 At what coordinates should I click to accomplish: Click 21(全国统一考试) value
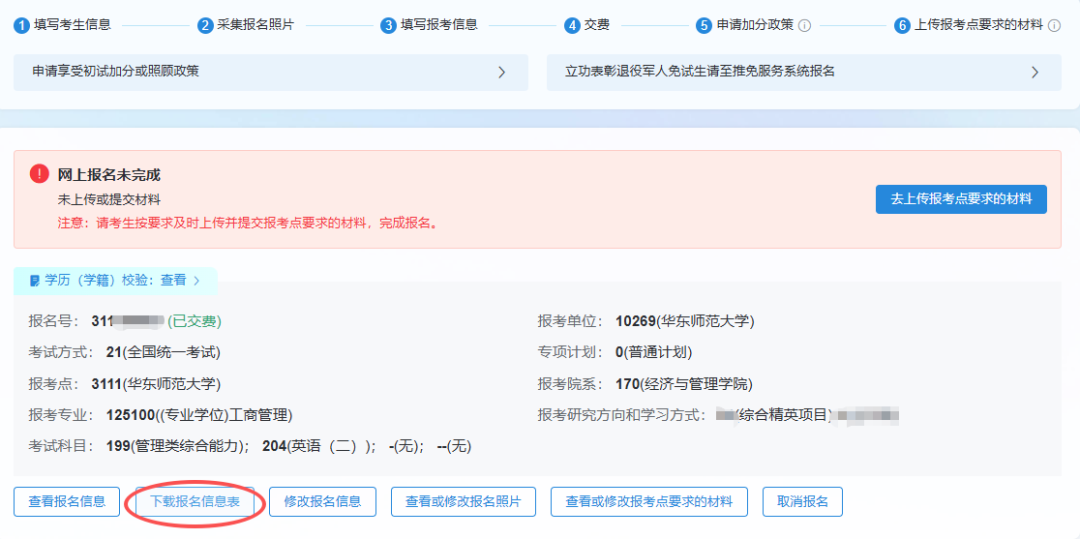(163, 352)
